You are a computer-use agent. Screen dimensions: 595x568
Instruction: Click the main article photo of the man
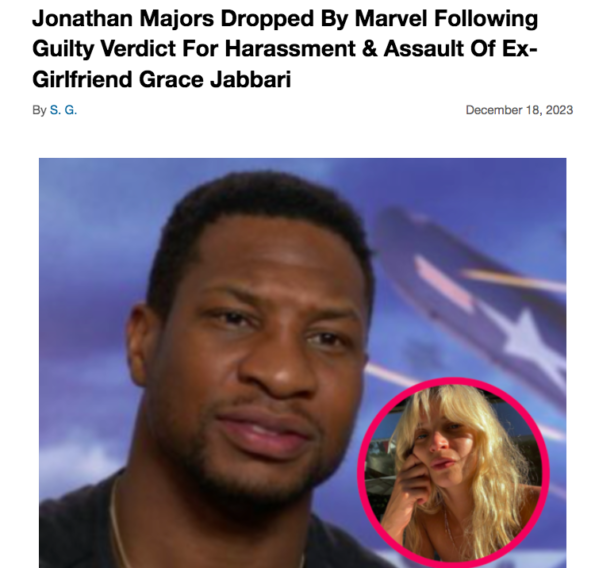point(302,363)
